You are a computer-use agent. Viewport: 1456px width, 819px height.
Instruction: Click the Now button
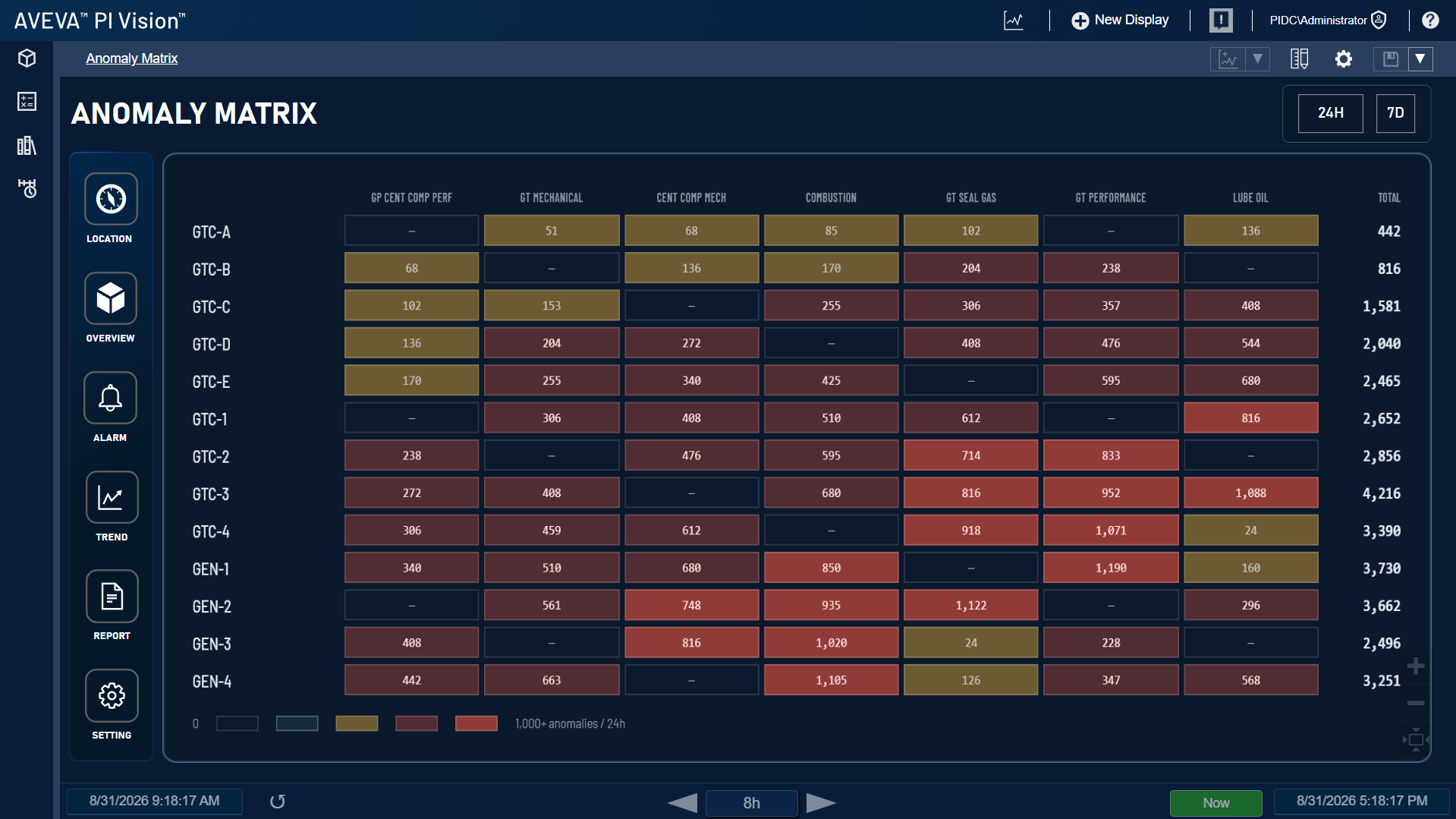click(x=1215, y=802)
